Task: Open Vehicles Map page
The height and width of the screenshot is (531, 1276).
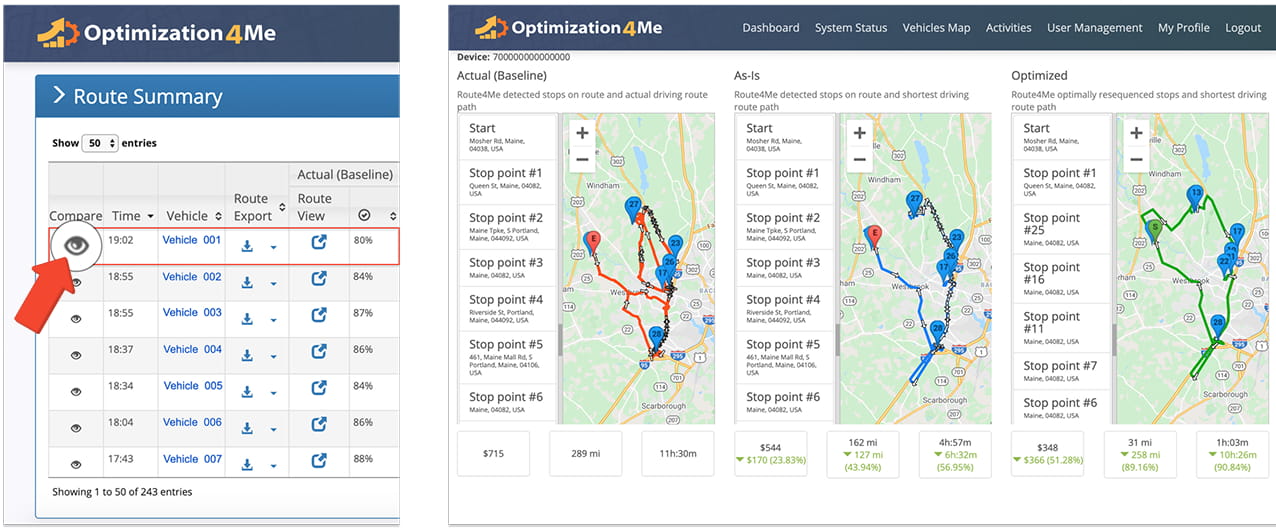Action: tap(936, 28)
